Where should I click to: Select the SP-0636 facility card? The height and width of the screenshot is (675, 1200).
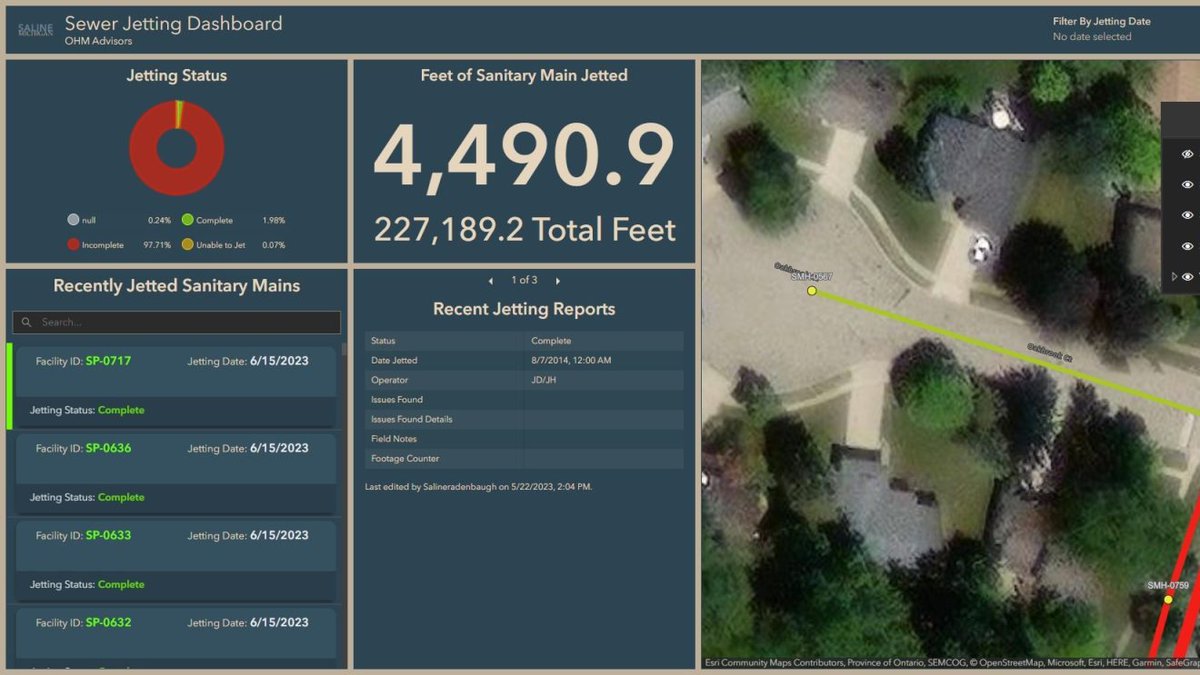click(x=176, y=473)
